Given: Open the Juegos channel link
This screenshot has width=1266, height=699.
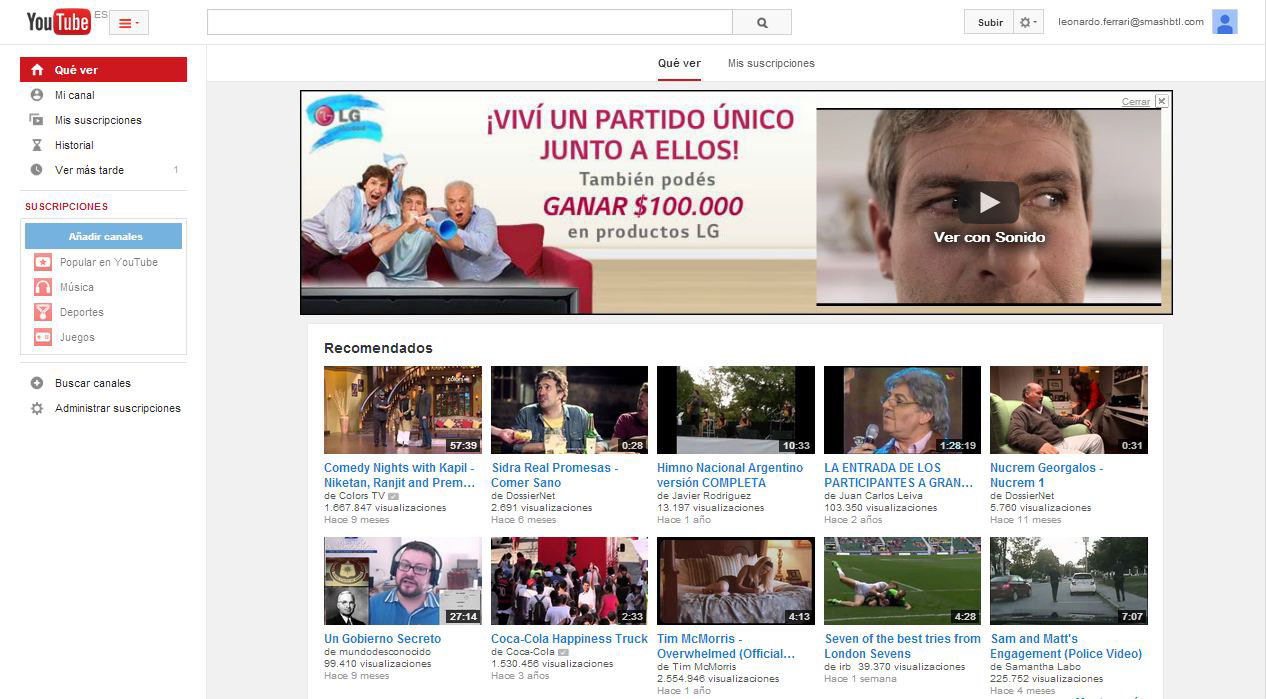Looking at the screenshot, I should 77,337.
